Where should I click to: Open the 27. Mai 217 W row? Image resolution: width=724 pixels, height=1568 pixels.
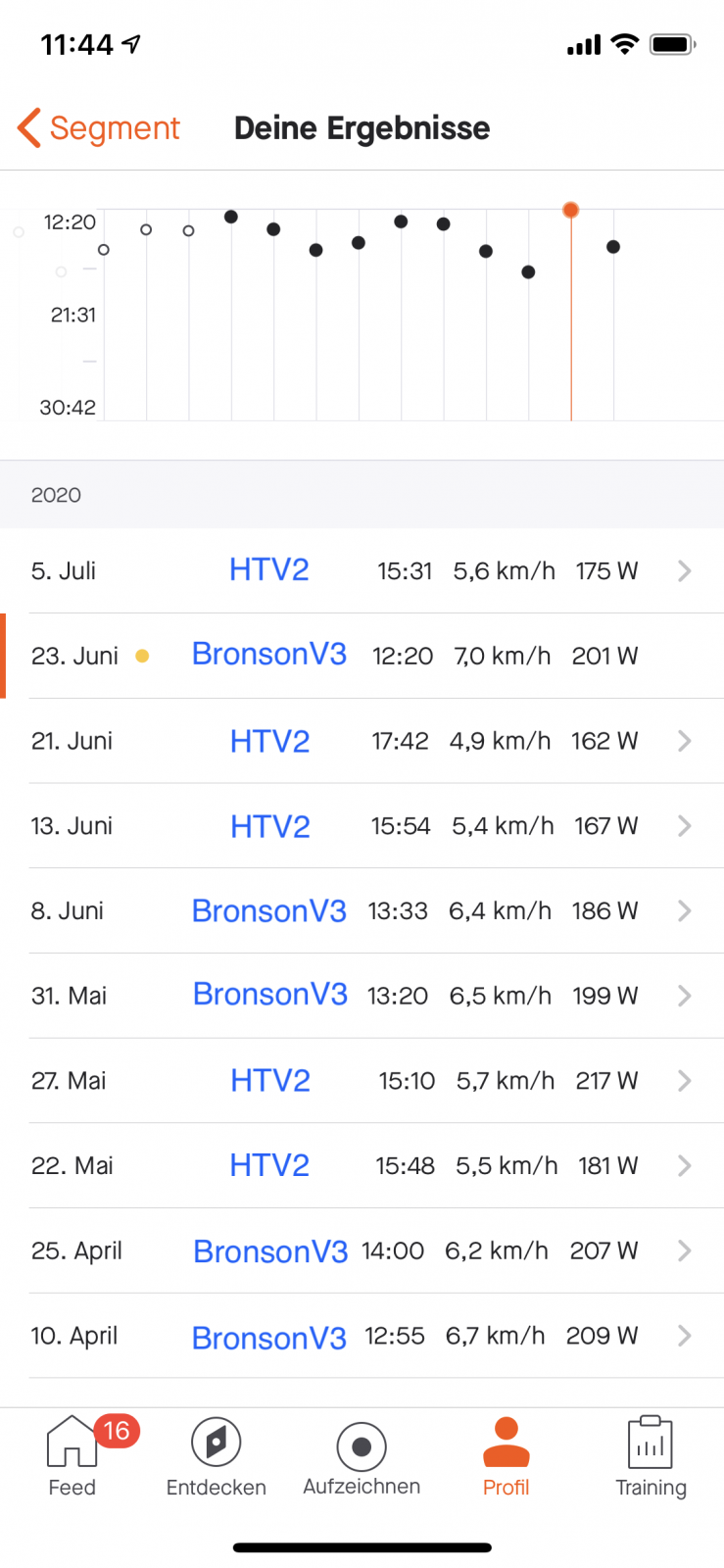(362, 1080)
